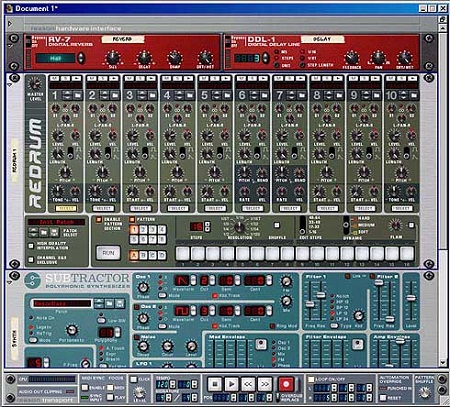
Task: Click the Subtractor Polyphony stepper
Action: (x=117, y=332)
